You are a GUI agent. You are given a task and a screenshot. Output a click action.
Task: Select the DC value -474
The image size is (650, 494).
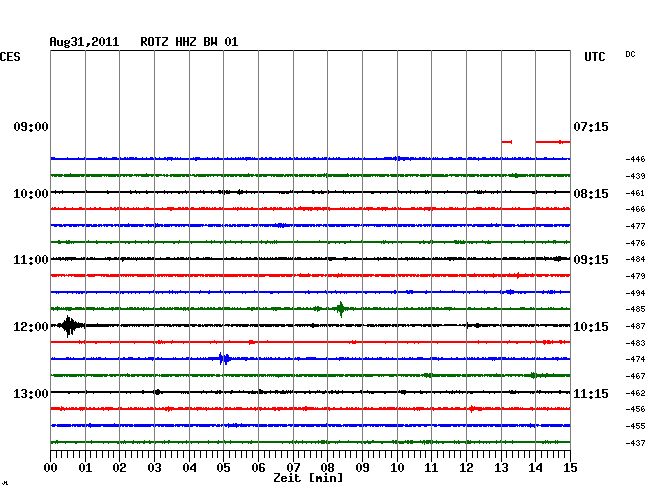635,359
